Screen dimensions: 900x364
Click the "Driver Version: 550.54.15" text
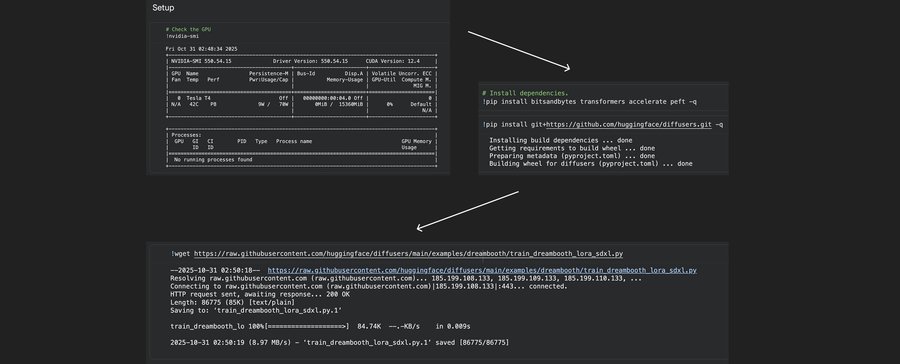[x=310, y=61]
